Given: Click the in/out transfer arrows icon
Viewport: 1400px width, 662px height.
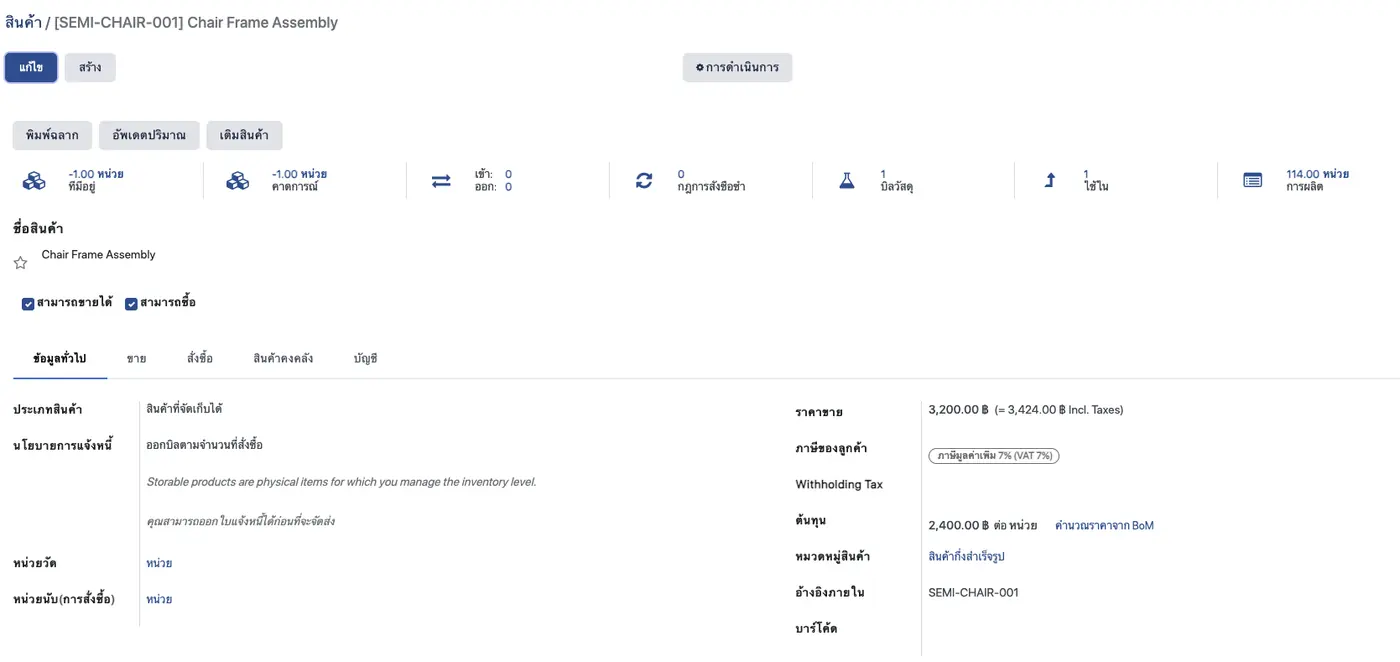Looking at the screenshot, I should (x=441, y=181).
